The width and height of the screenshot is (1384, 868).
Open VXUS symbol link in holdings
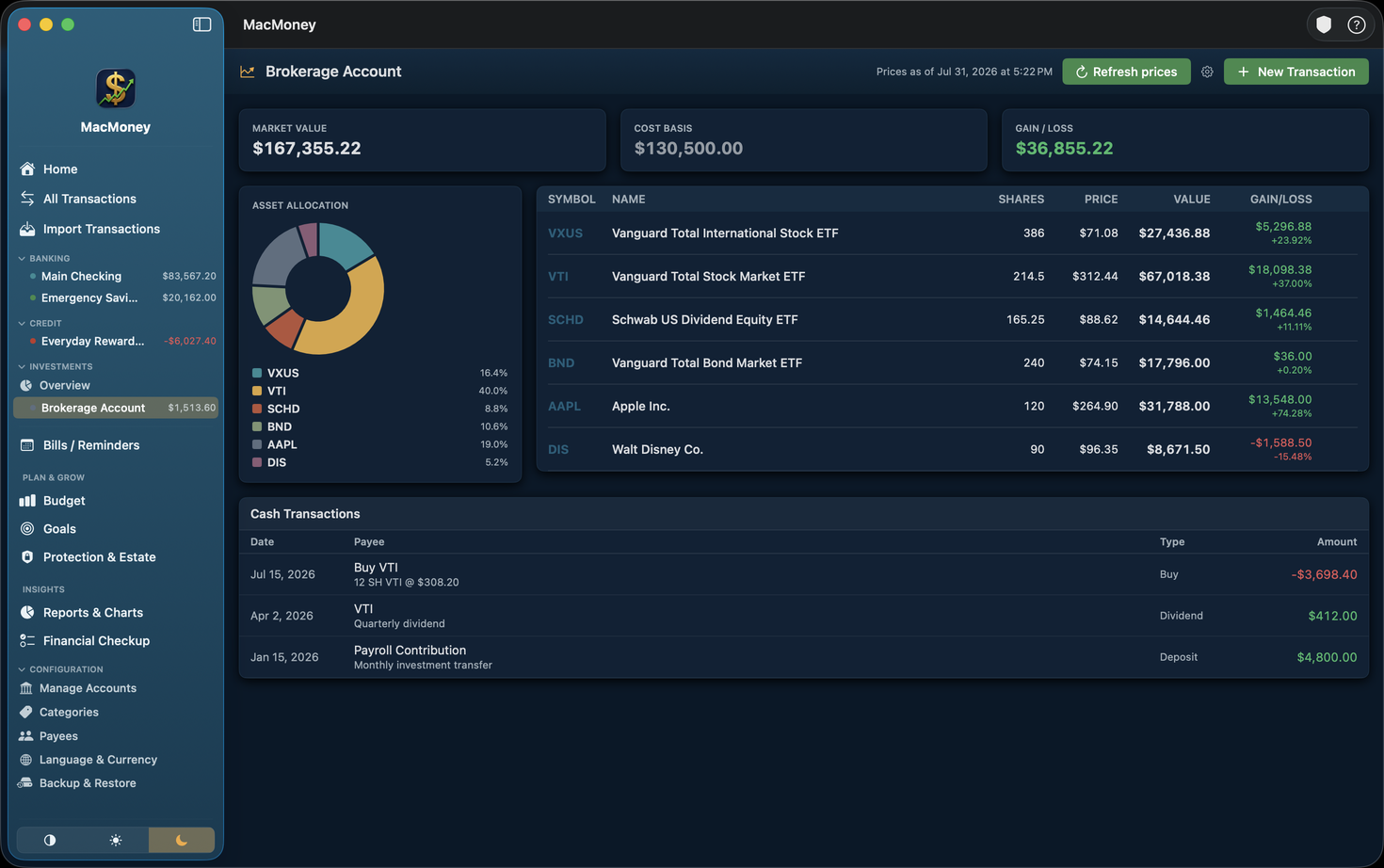coord(565,233)
